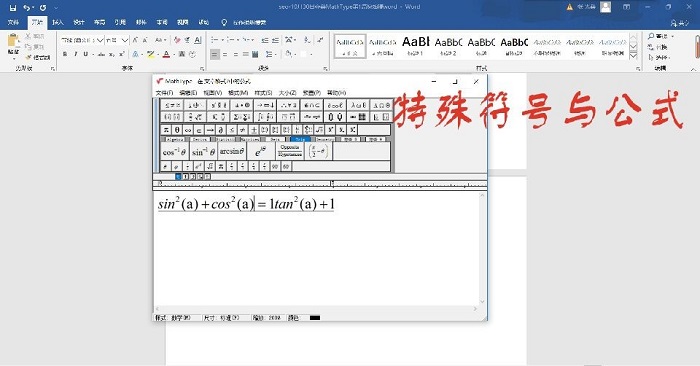
Task: Open lowercase Greek letters palette in MathType
Action: (358, 105)
